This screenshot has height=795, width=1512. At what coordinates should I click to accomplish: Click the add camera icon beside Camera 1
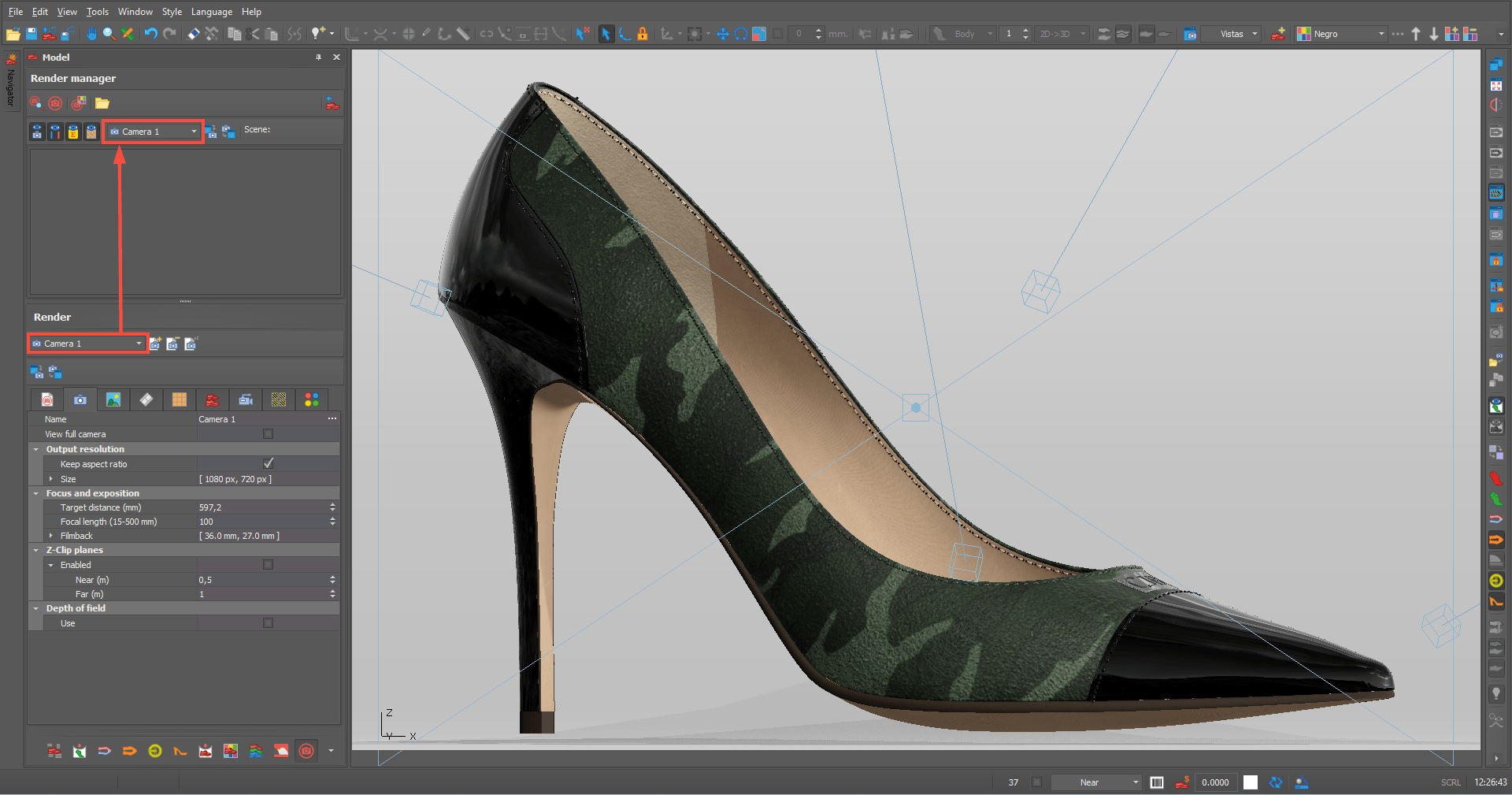pos(156,344)
